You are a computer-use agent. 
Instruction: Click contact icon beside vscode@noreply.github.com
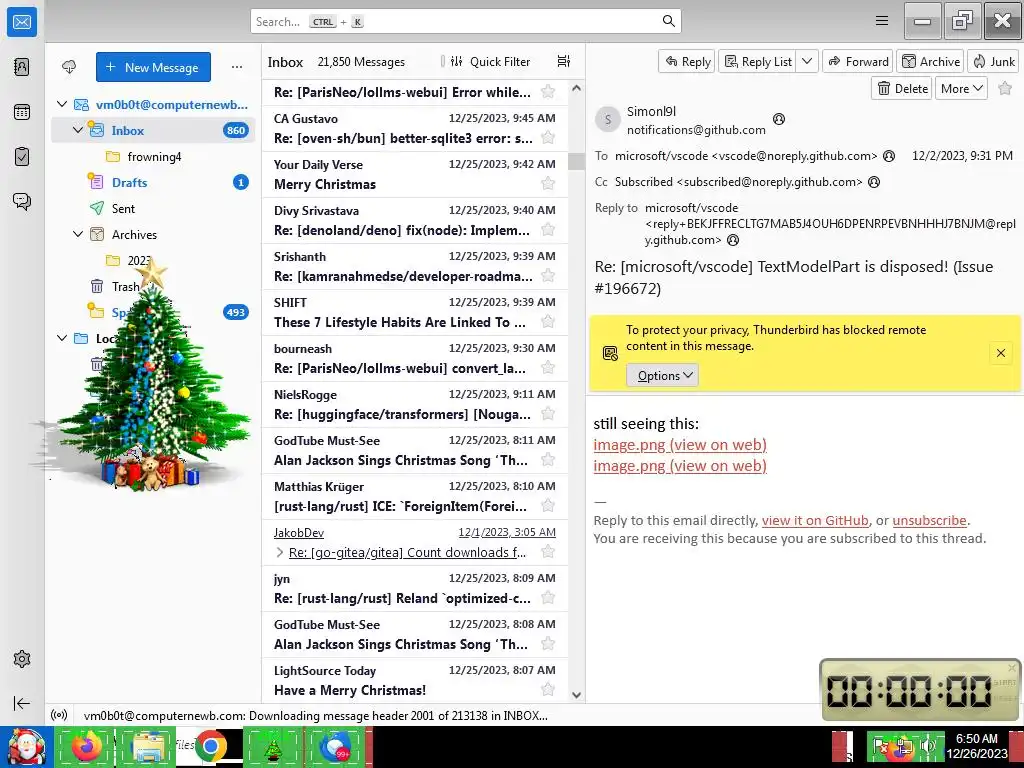889,156
